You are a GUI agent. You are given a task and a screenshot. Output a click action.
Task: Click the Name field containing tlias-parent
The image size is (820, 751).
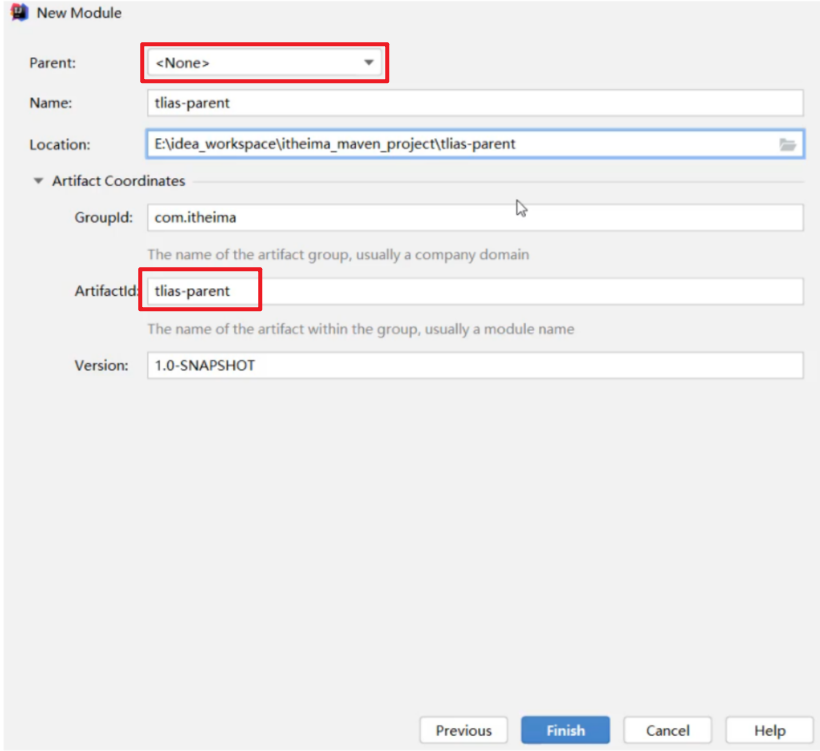[x=475, y=103]
